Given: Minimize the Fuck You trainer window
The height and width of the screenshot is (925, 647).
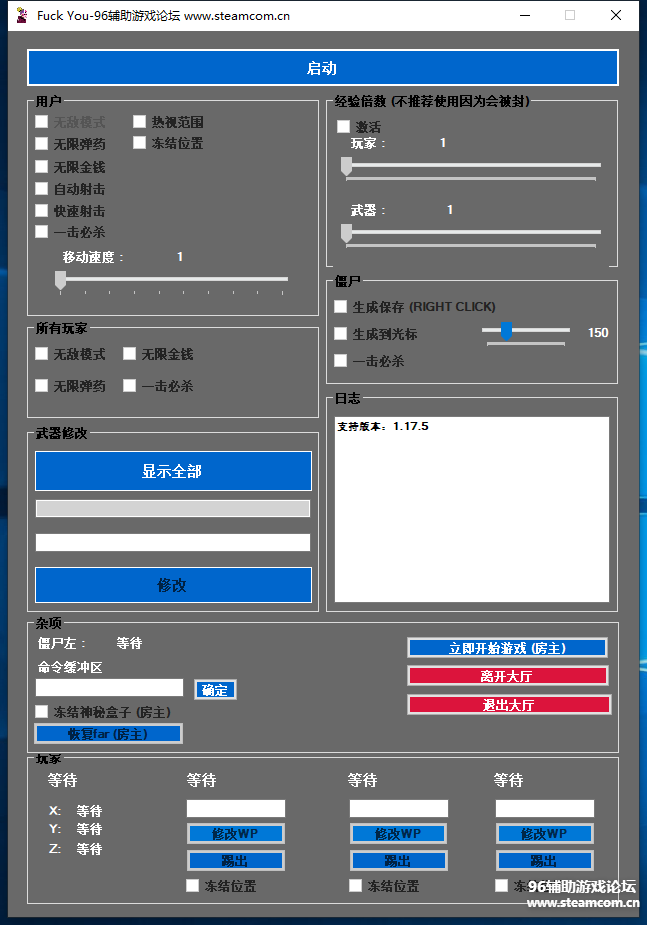Looking at the screenshot, I should pyautogui.click(x=525, y=15).
